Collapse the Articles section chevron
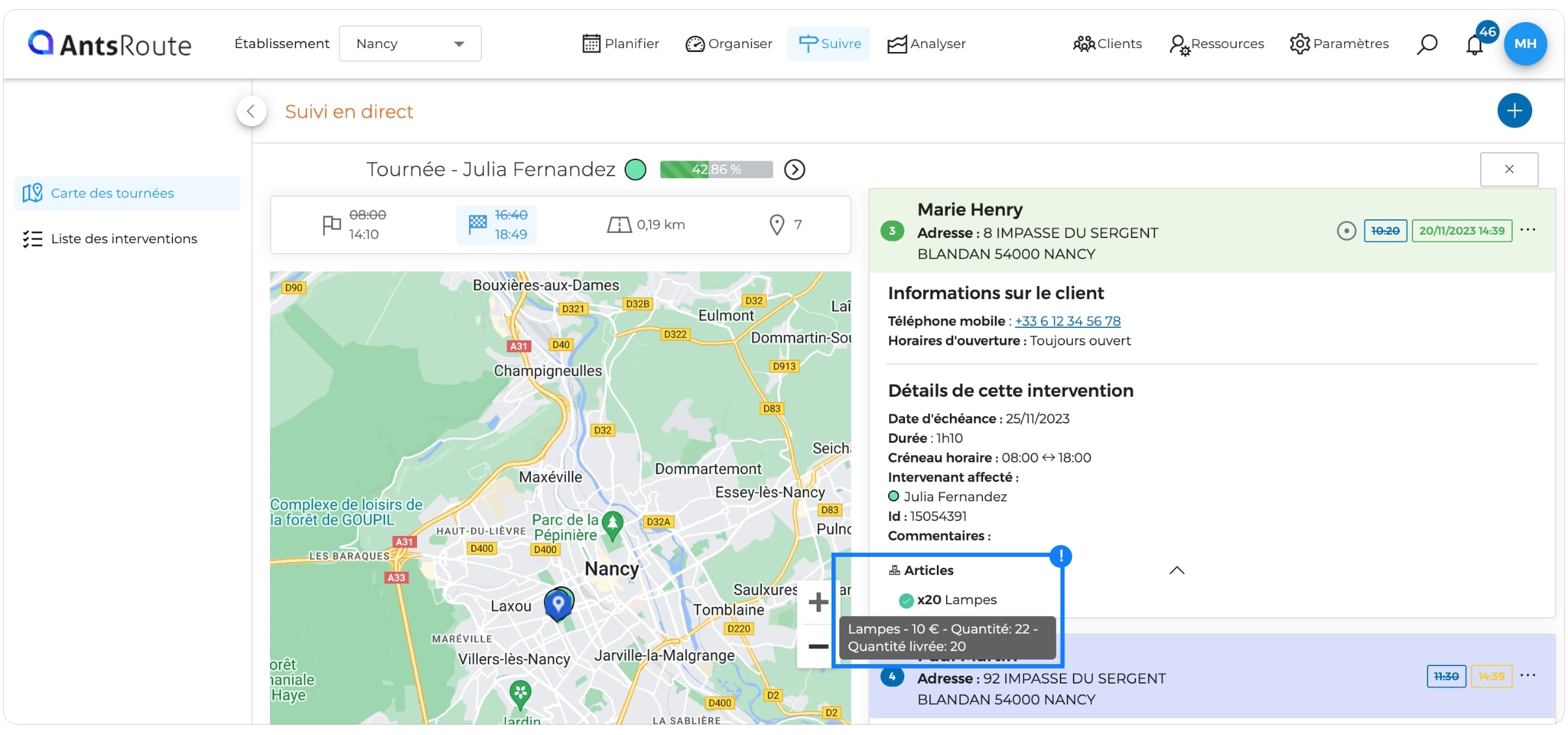The width and height of the screenshot is (1568, 735). (x=1177, y=570)
